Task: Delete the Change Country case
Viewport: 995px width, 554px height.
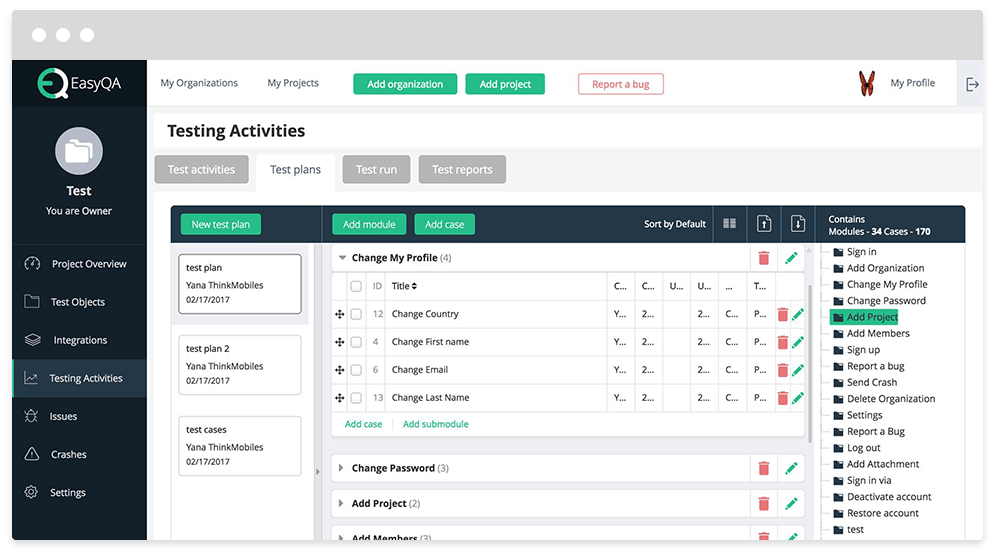Action: 782,314
